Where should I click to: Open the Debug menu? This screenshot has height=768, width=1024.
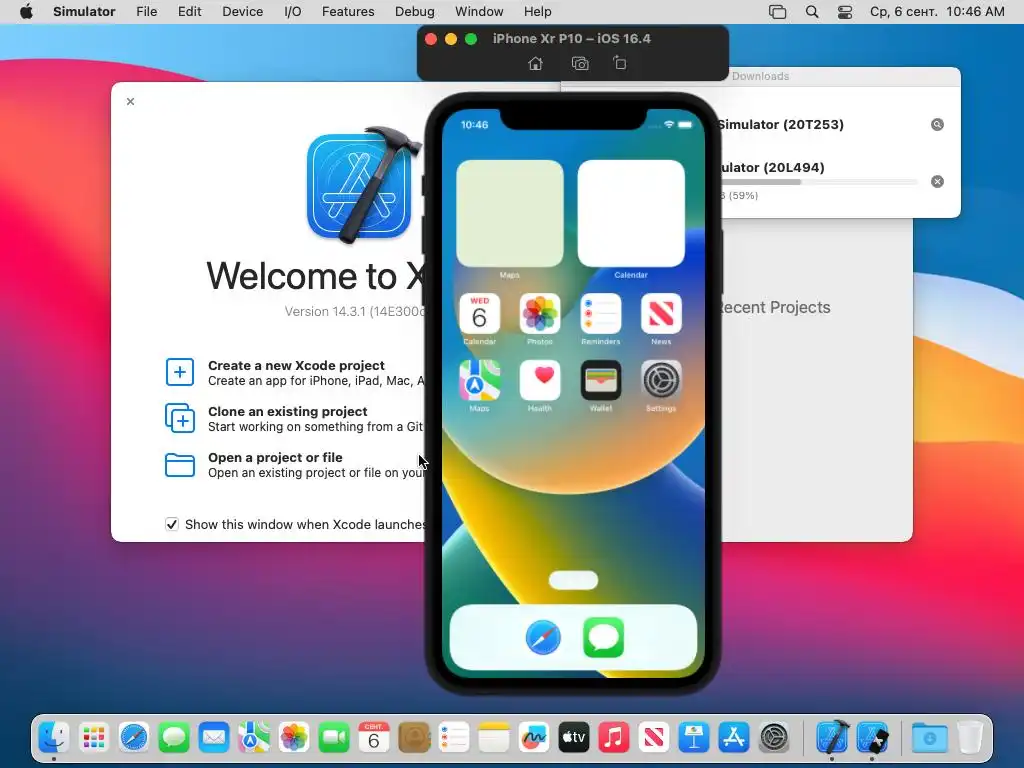[415, 12]
